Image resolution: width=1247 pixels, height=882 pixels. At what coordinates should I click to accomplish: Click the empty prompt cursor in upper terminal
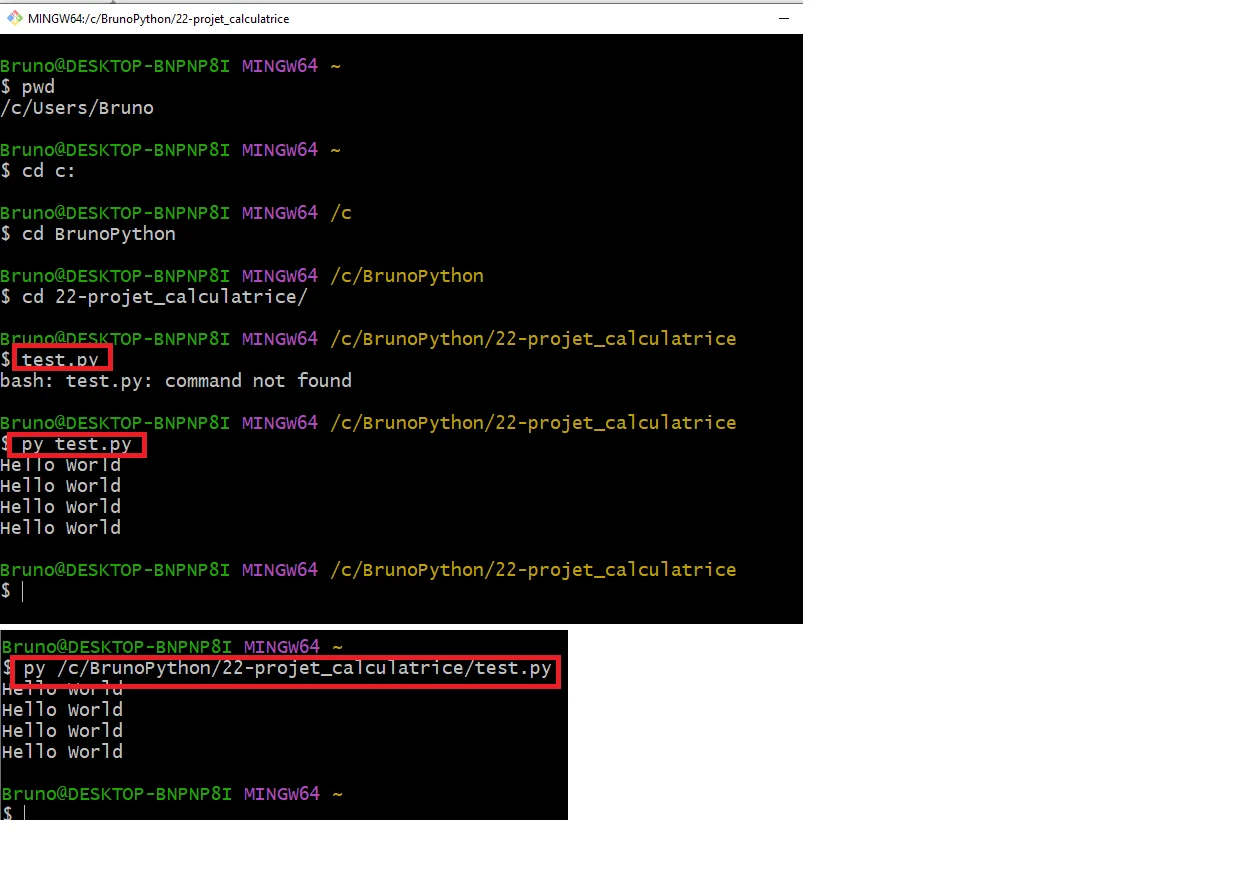tap(22, 591)
